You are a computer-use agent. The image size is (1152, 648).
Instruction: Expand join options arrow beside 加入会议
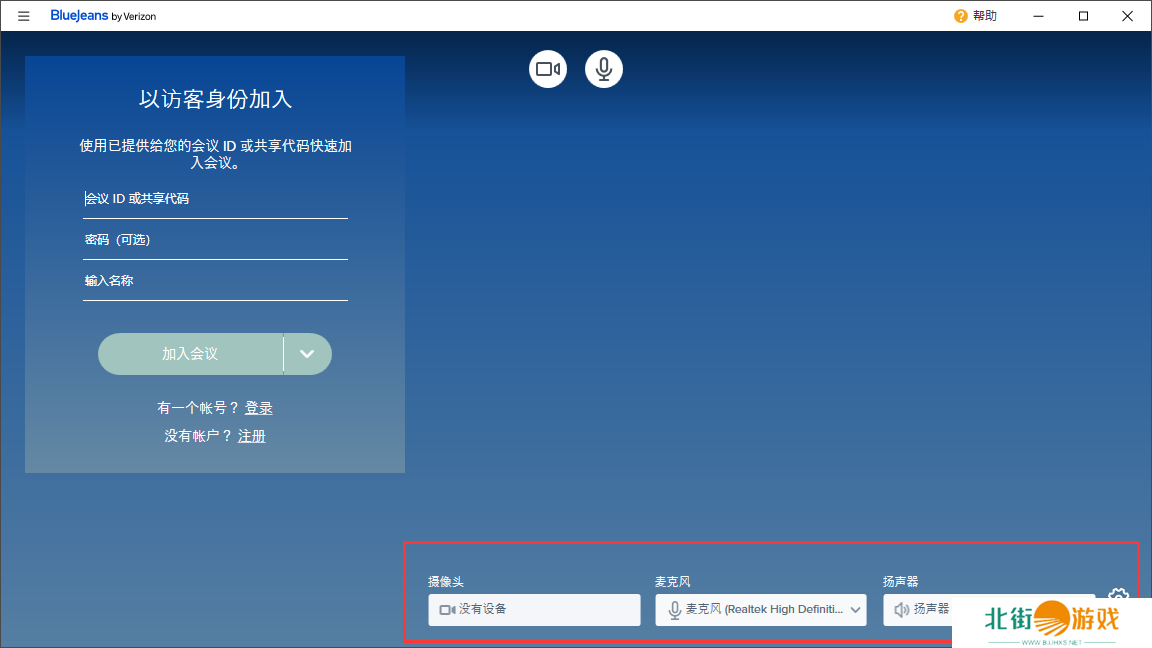[x=308, y=354]
